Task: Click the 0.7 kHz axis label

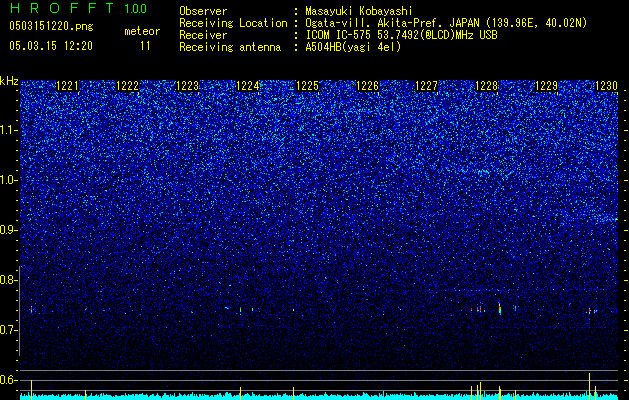Action: 9,330
